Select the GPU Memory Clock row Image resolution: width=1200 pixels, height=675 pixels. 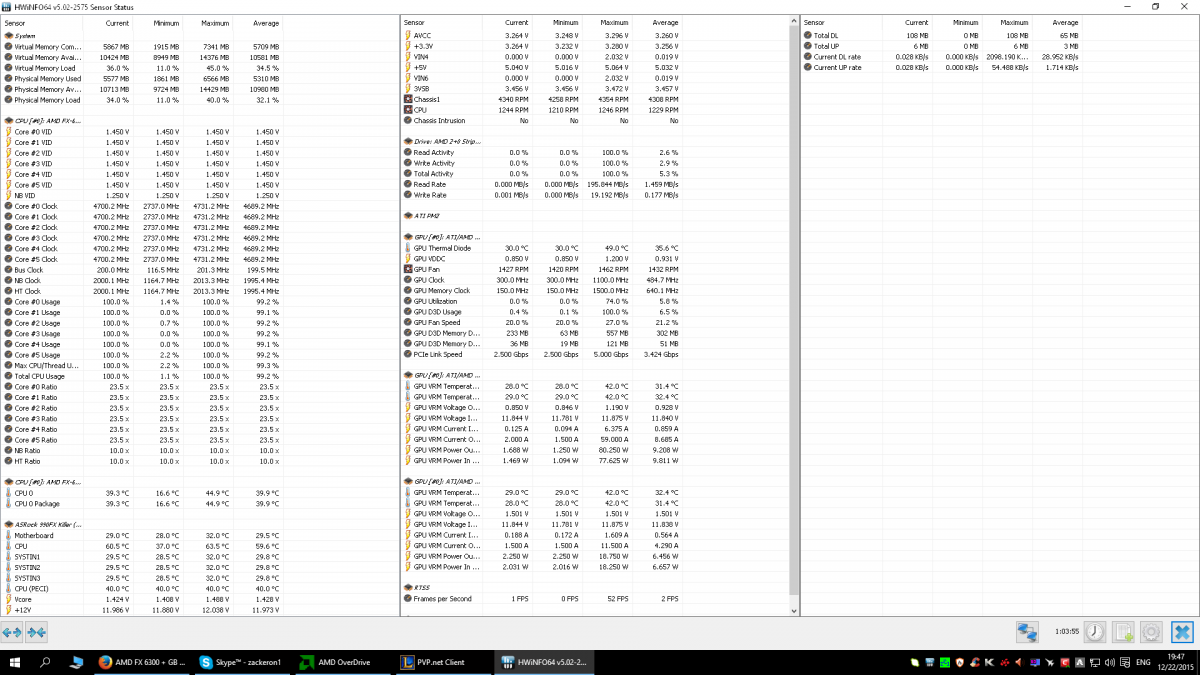point(541,291)
